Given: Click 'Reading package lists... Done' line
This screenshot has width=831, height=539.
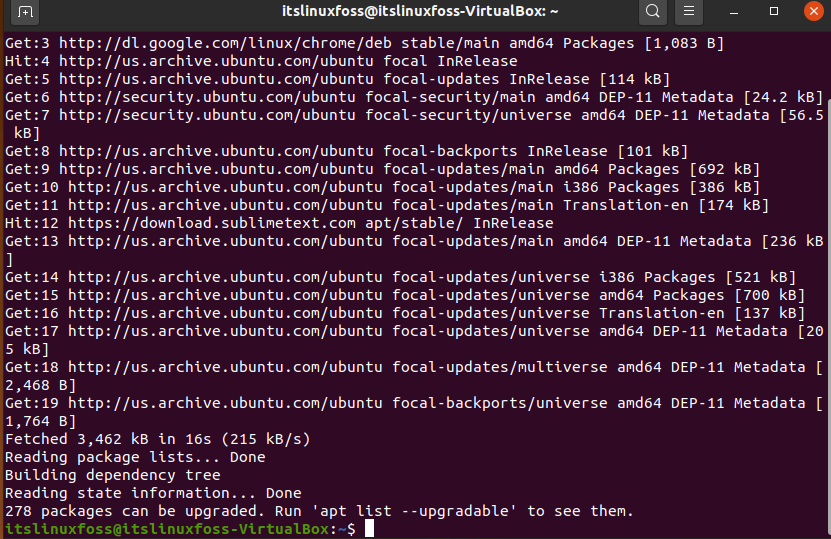Looking at the screenshot, I should pyautogui.click(x=135, y=458).
